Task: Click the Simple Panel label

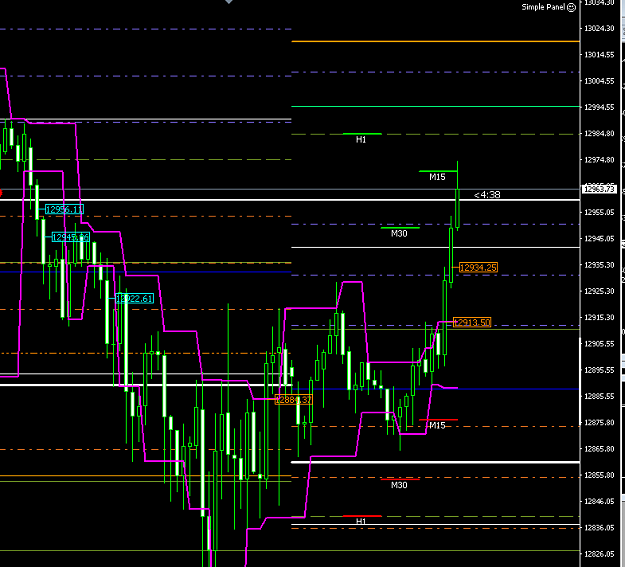Action: [544, 7]
